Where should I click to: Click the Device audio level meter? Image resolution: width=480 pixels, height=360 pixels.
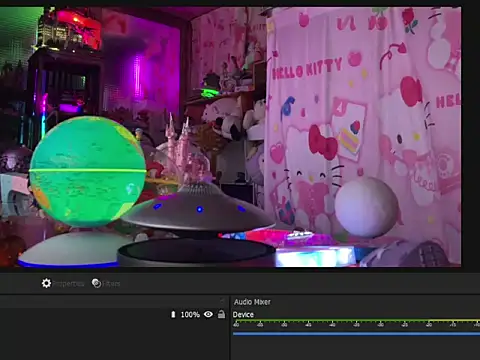356,323
